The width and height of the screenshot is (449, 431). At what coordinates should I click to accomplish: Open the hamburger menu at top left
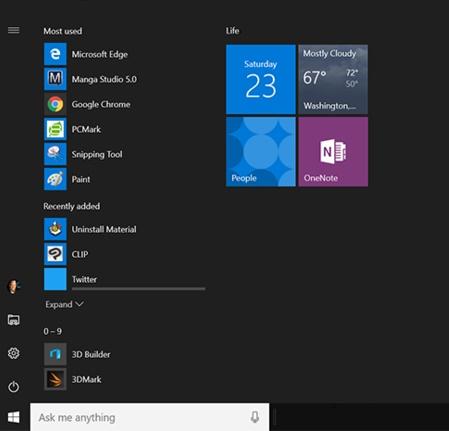pyautogui.click(x=14, y=30)
